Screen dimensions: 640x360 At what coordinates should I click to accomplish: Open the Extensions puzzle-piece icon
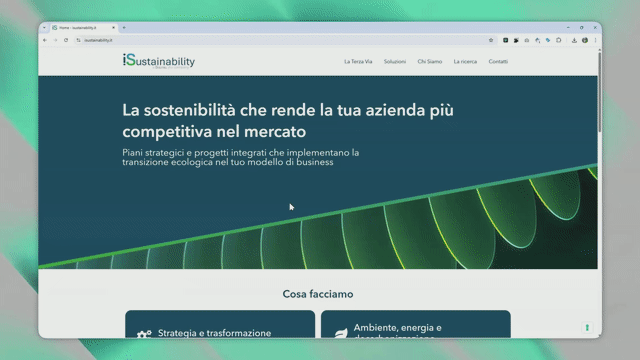pyautogui.click(x=559, y=40)
